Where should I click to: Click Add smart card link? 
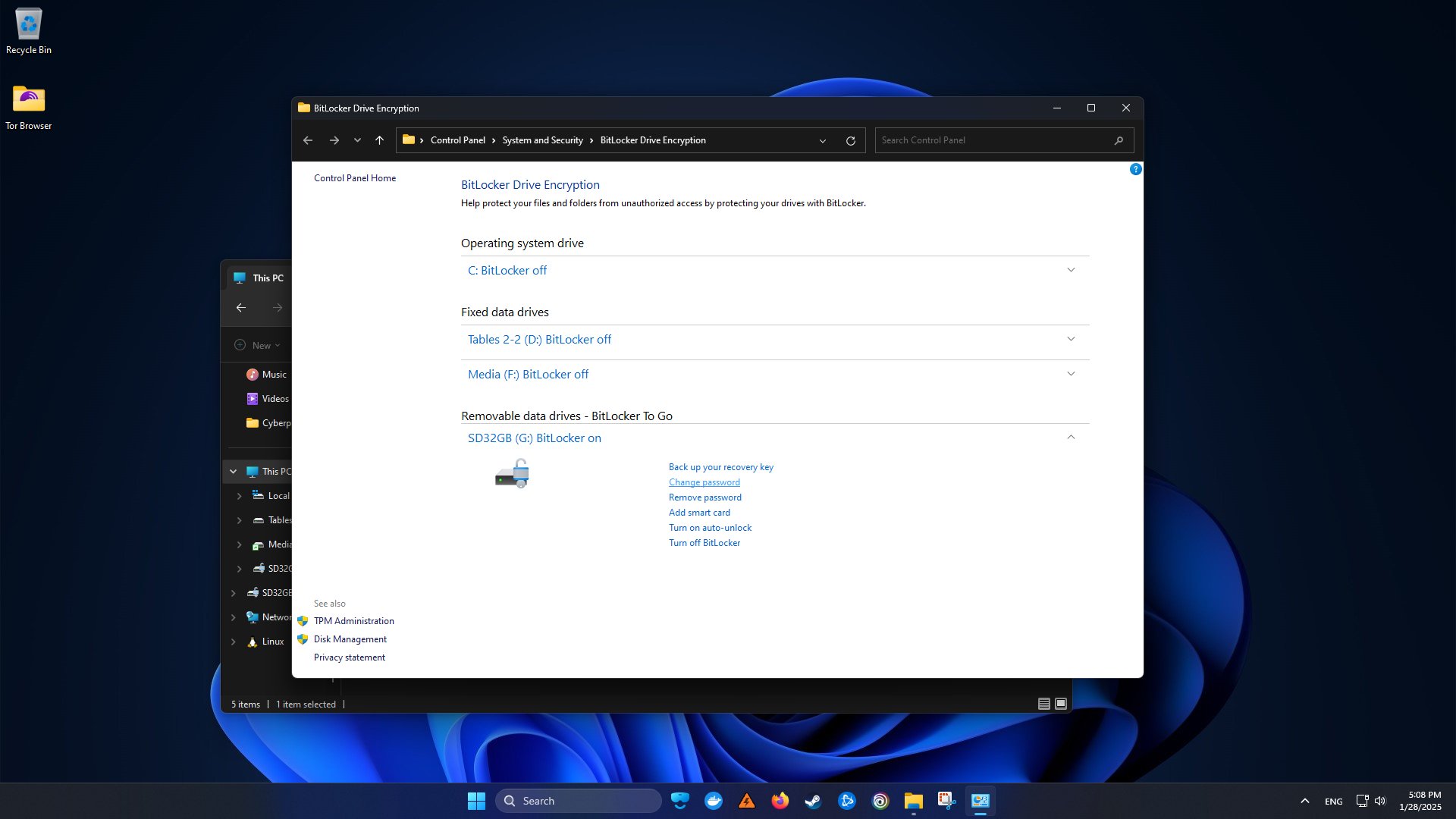tap(699, 513)
